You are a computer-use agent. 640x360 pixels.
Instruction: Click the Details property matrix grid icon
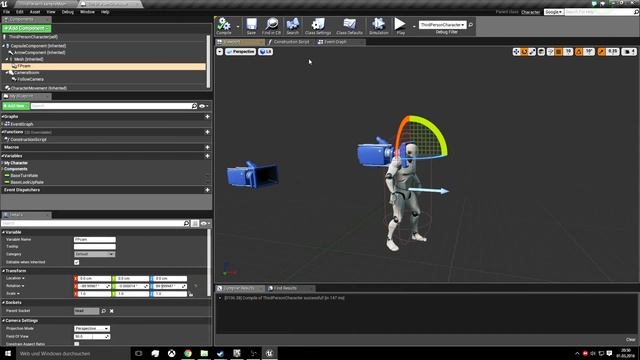pyautogui.click(x=195, y=224)
